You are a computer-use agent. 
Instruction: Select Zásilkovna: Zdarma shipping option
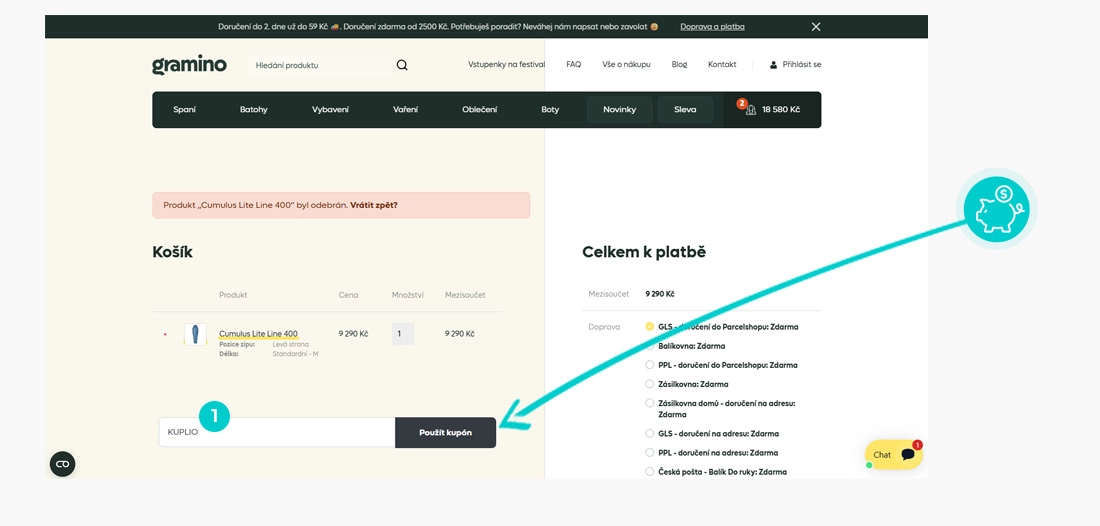pyautogui.click(x=650, y=384)
